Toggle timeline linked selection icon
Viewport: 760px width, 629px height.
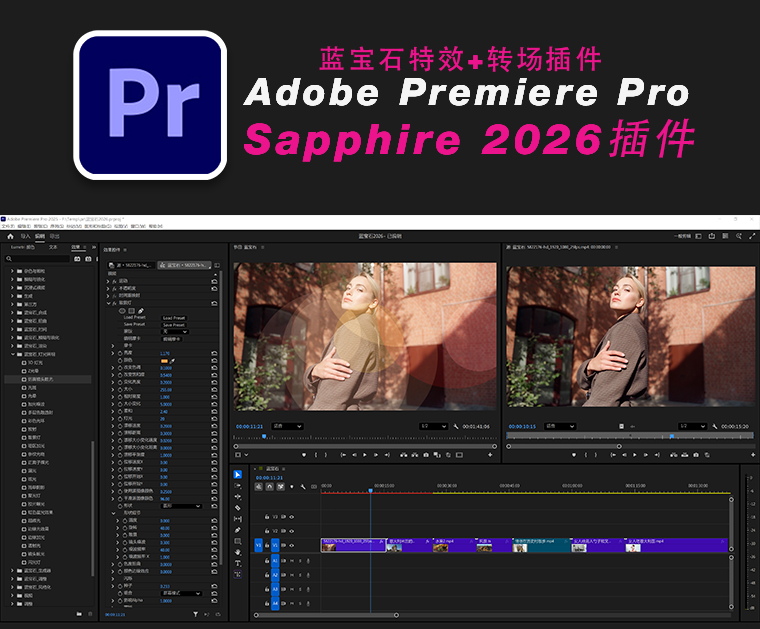pos(280,487)
